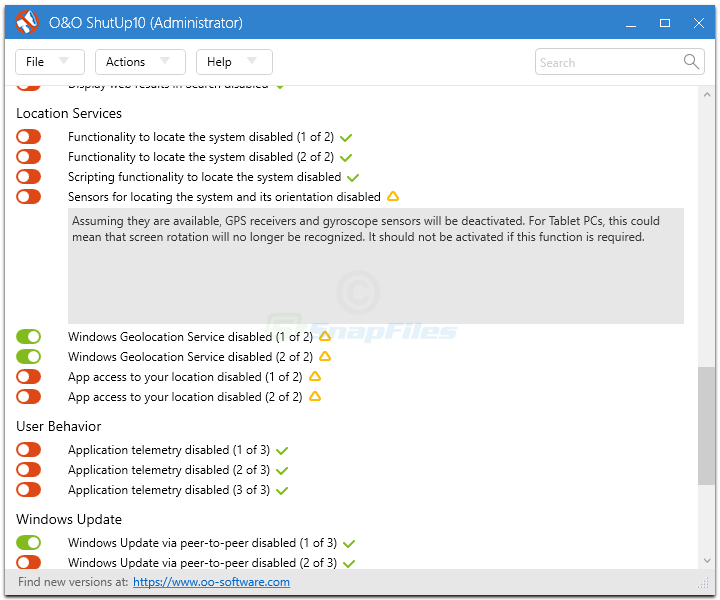Click checkmark beside Windows Update peer-to-peer (1 of 3)
Viewport: 720px width, 600px height.
[349, 544]
